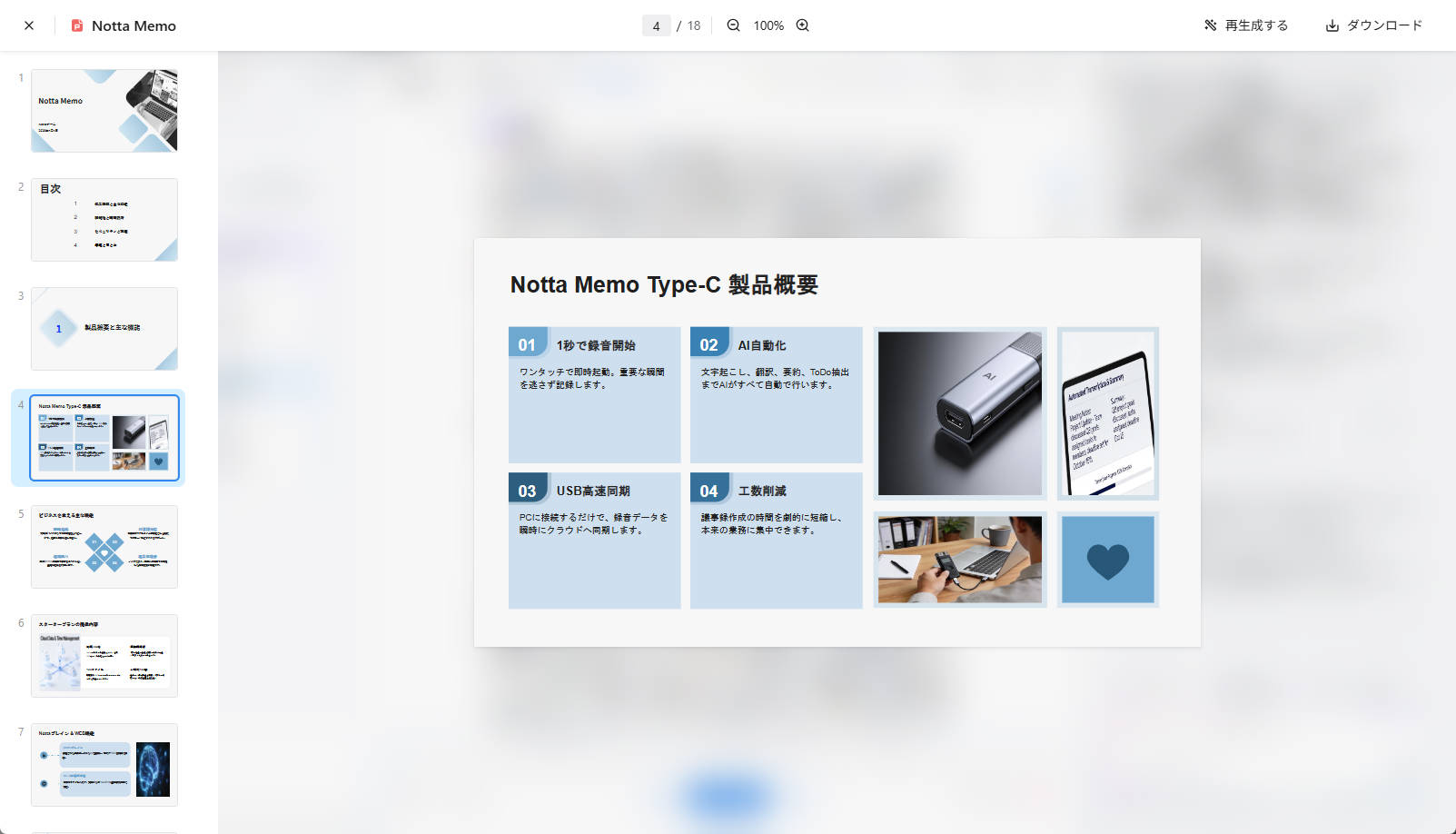
Task: Open slide 5 diamond diagram thumbnail
Action: [x=104, y=547]
